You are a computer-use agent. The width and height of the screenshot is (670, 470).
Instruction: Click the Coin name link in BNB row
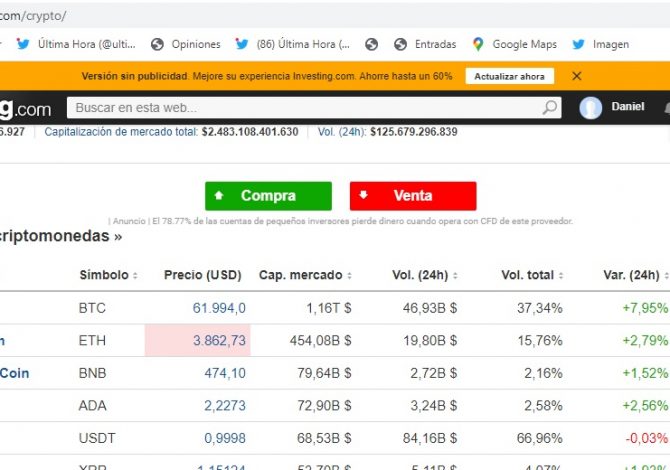click(15, 373)
